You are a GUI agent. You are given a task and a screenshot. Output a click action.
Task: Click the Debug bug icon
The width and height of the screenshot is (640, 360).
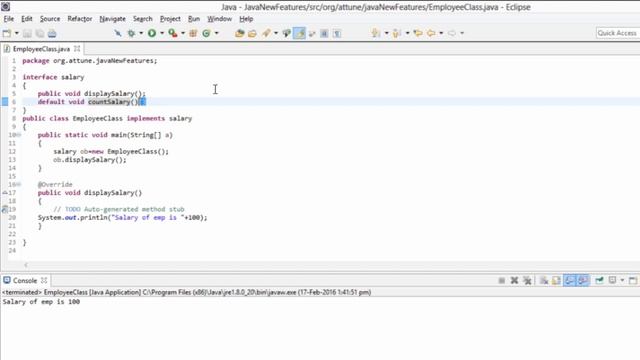pos(131,33)
